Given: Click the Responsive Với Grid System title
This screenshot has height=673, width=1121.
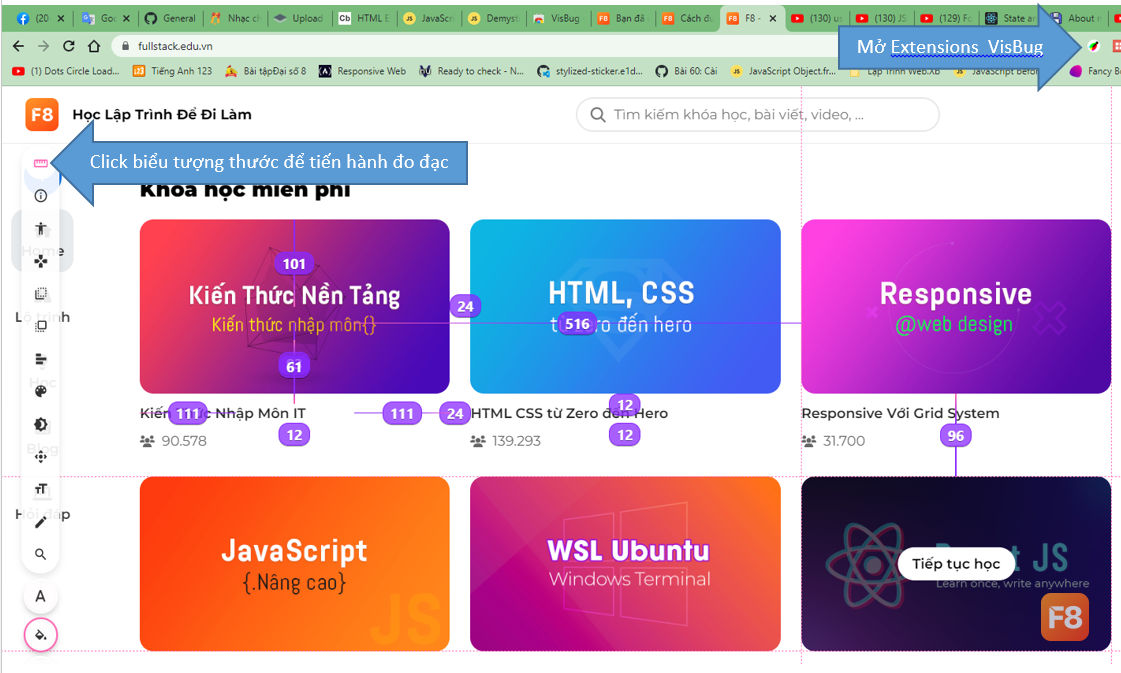Looking at the screenshot, I should tap(900, 413).
